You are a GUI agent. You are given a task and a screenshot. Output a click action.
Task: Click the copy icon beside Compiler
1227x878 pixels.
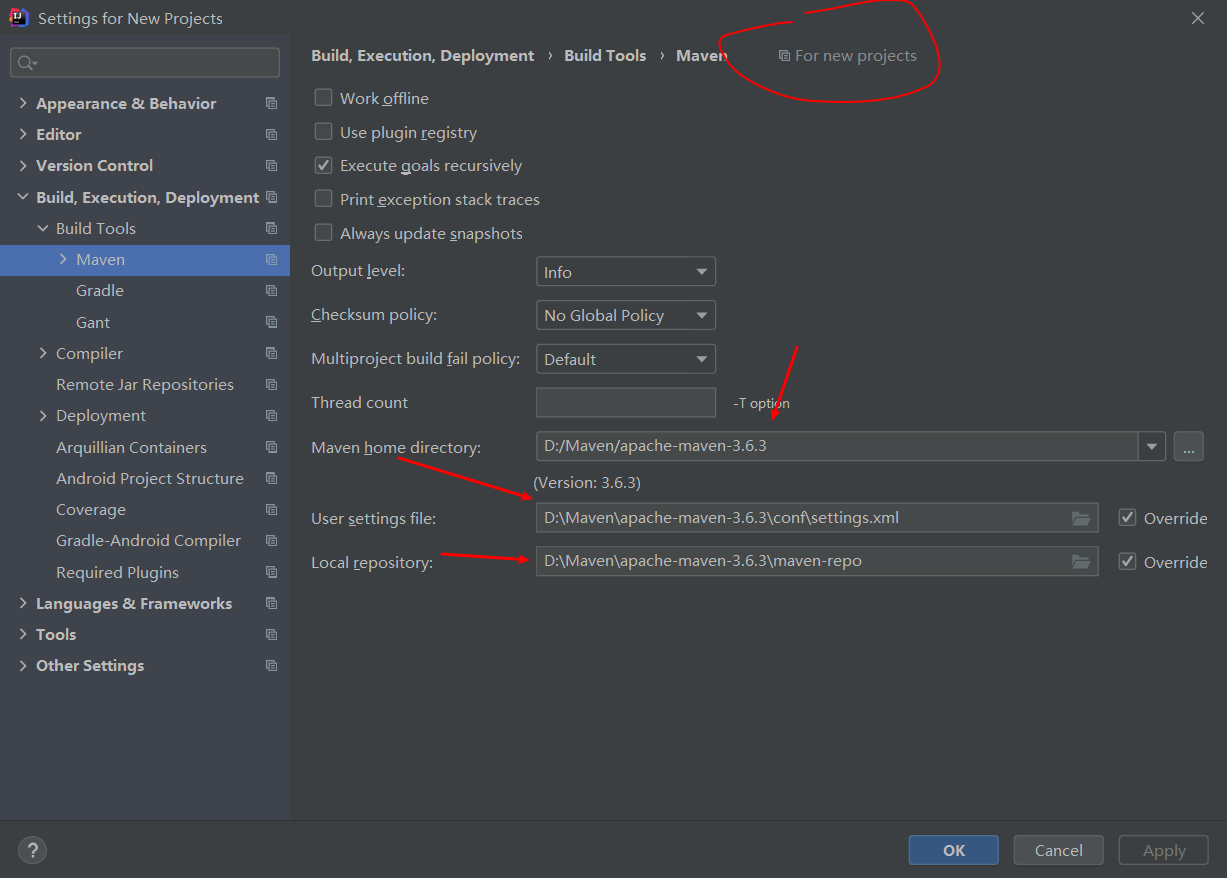271,353
